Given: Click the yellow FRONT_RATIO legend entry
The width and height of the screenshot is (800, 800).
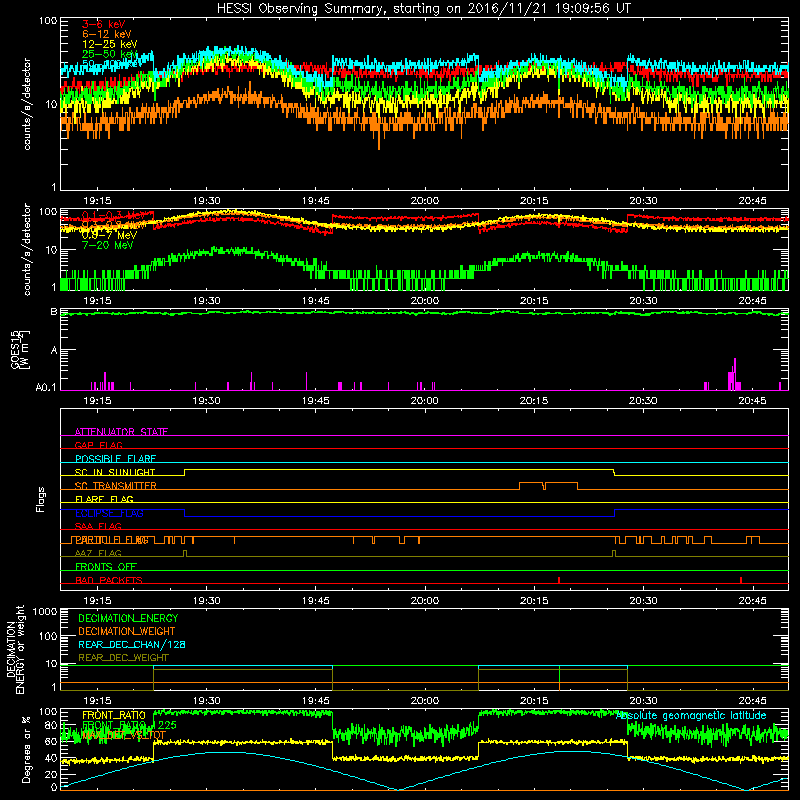Looking at the screenshot, I should [114, 715].
